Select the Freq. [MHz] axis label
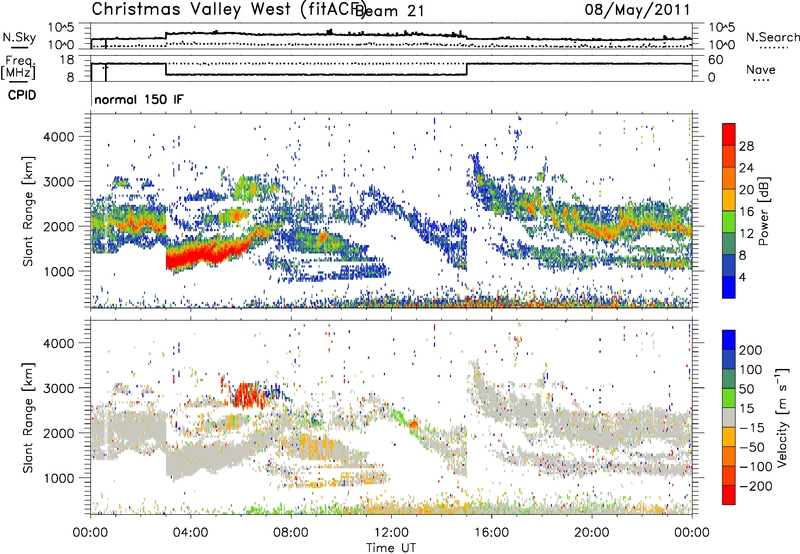The image size is (800, 554). pos(18,67)
